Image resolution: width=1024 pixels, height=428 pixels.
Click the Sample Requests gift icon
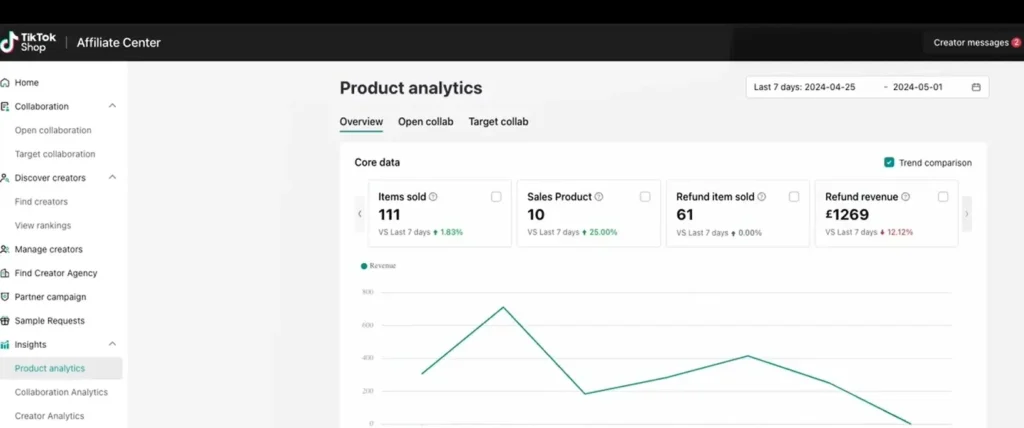[x=6, y=321]
